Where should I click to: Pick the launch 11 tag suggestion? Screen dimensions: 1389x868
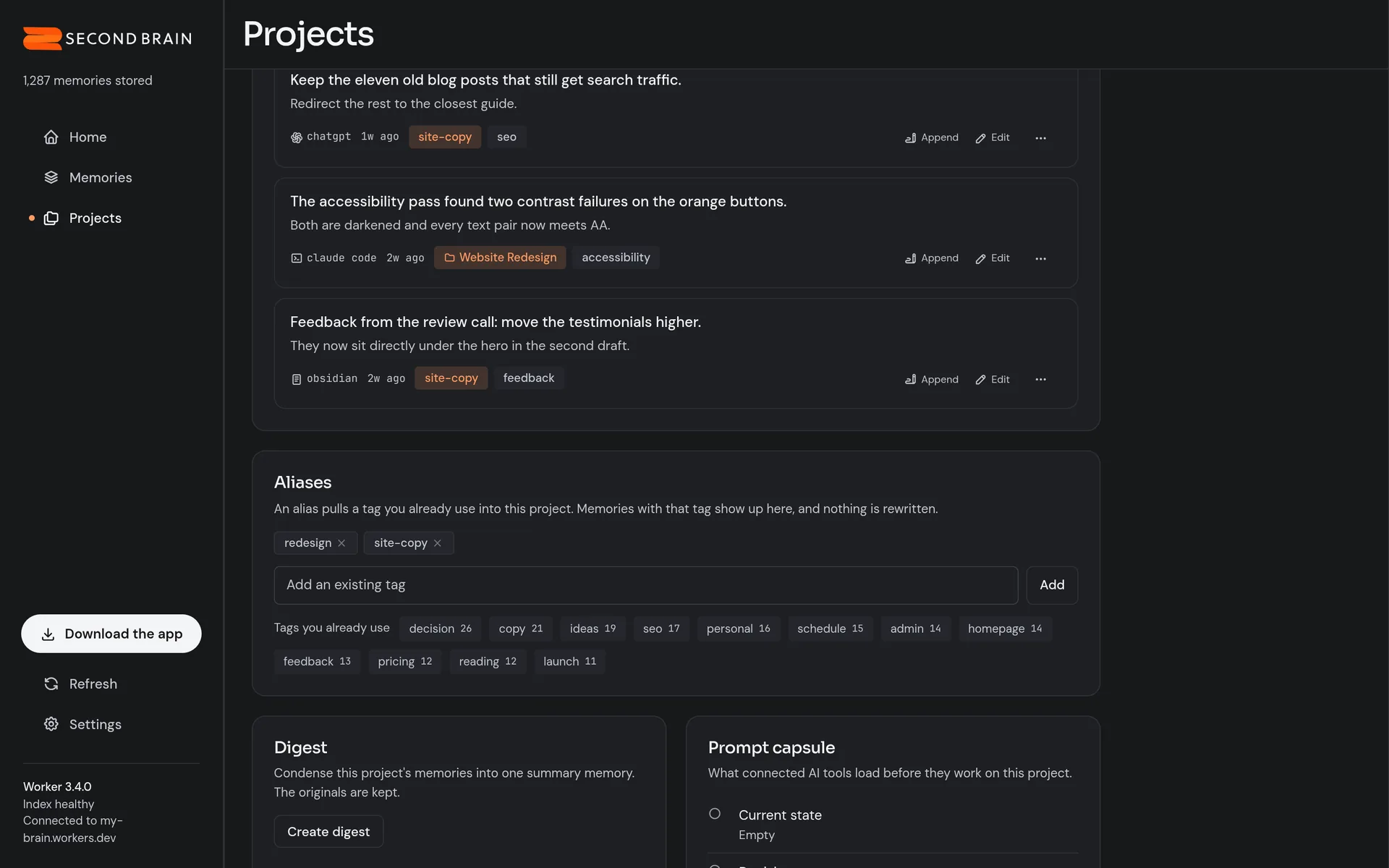click(570, 661)
